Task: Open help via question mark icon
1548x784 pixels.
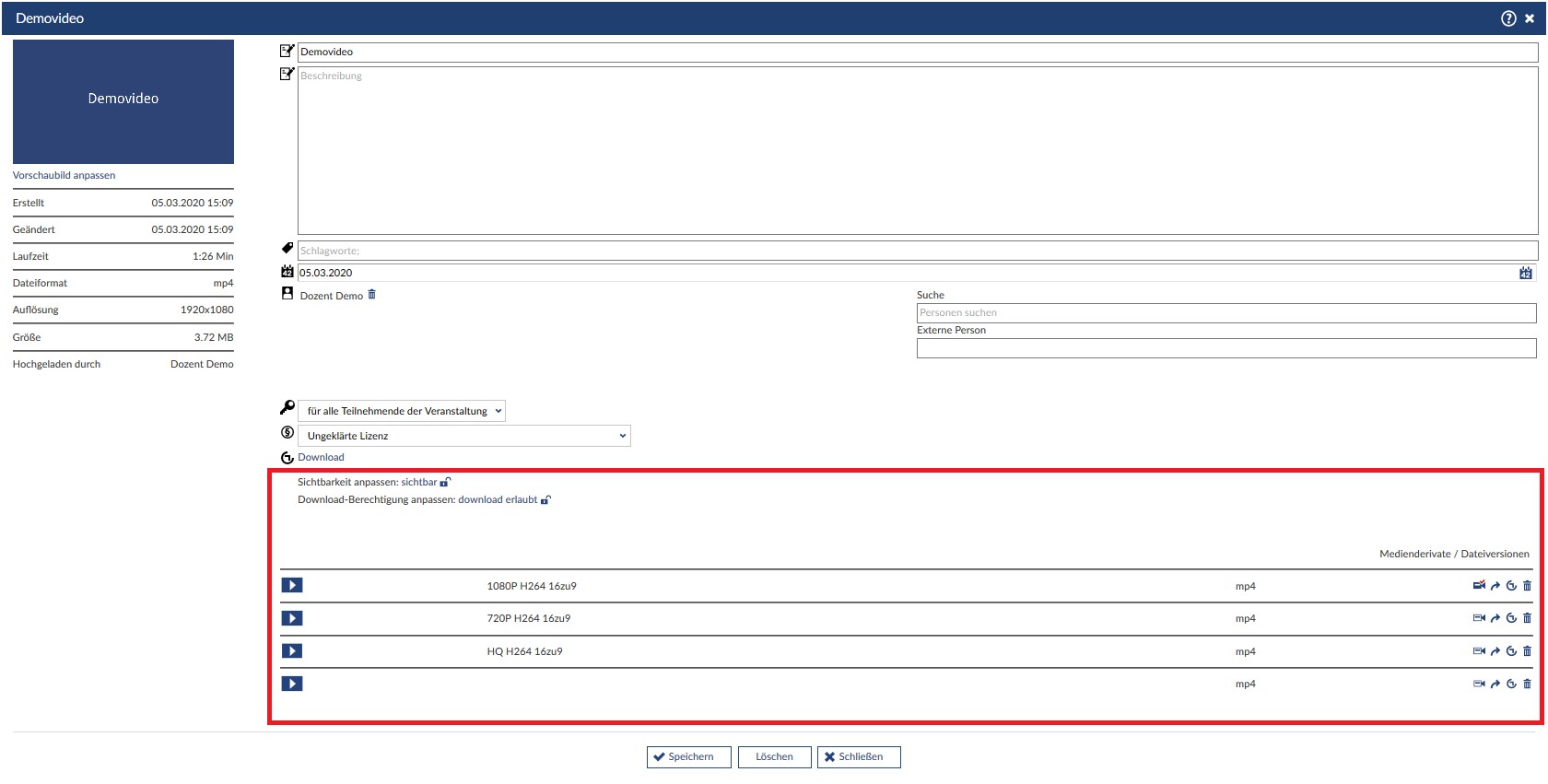Action: [1508, 18]
